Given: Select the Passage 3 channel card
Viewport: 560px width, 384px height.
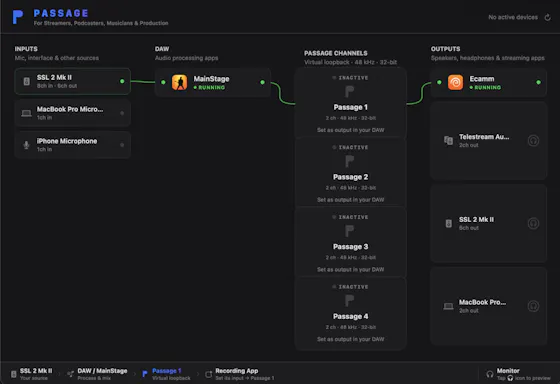Looking at the screenshot, I should (x=350, y=242).
